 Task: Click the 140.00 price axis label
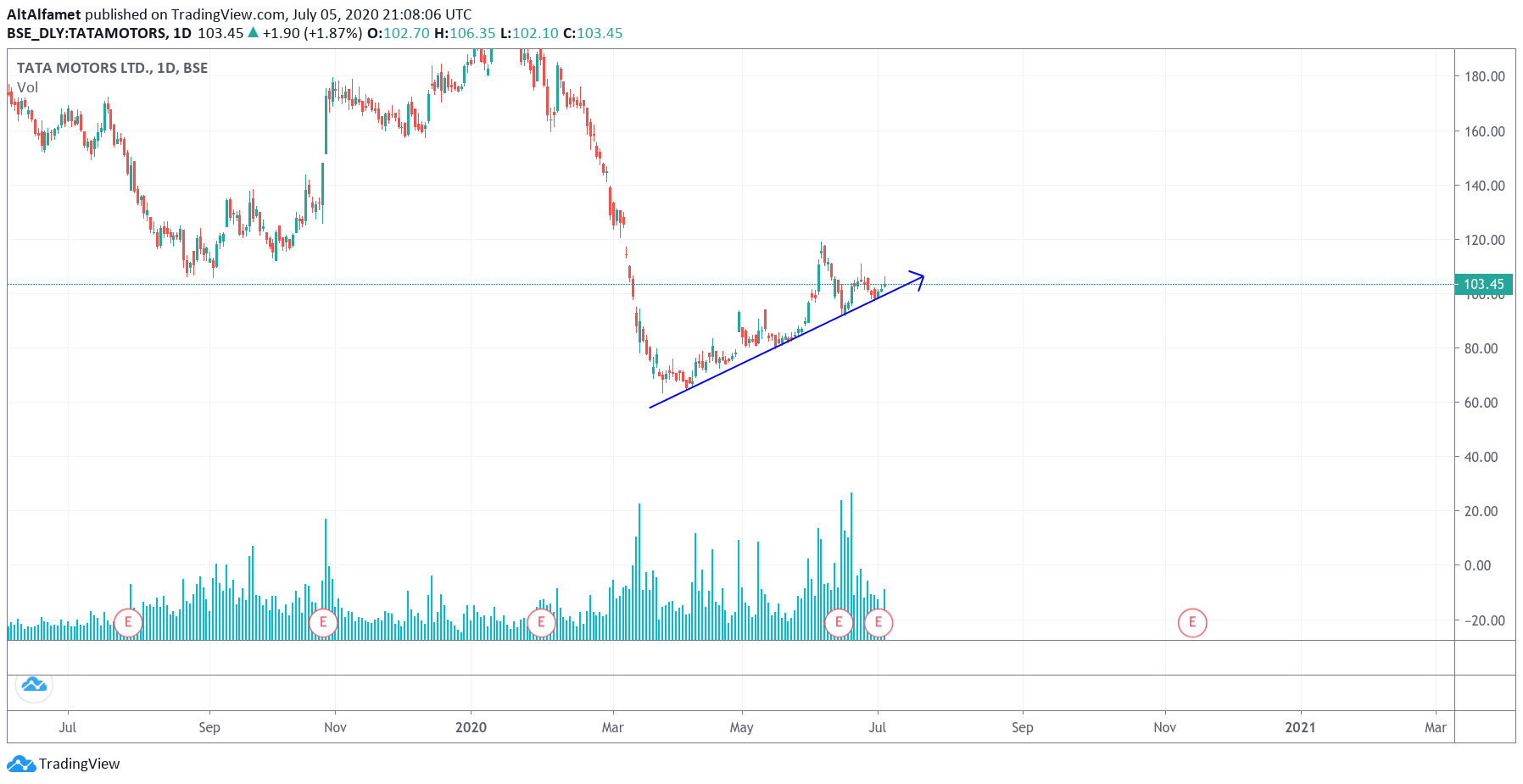(x=1485, y=186)
